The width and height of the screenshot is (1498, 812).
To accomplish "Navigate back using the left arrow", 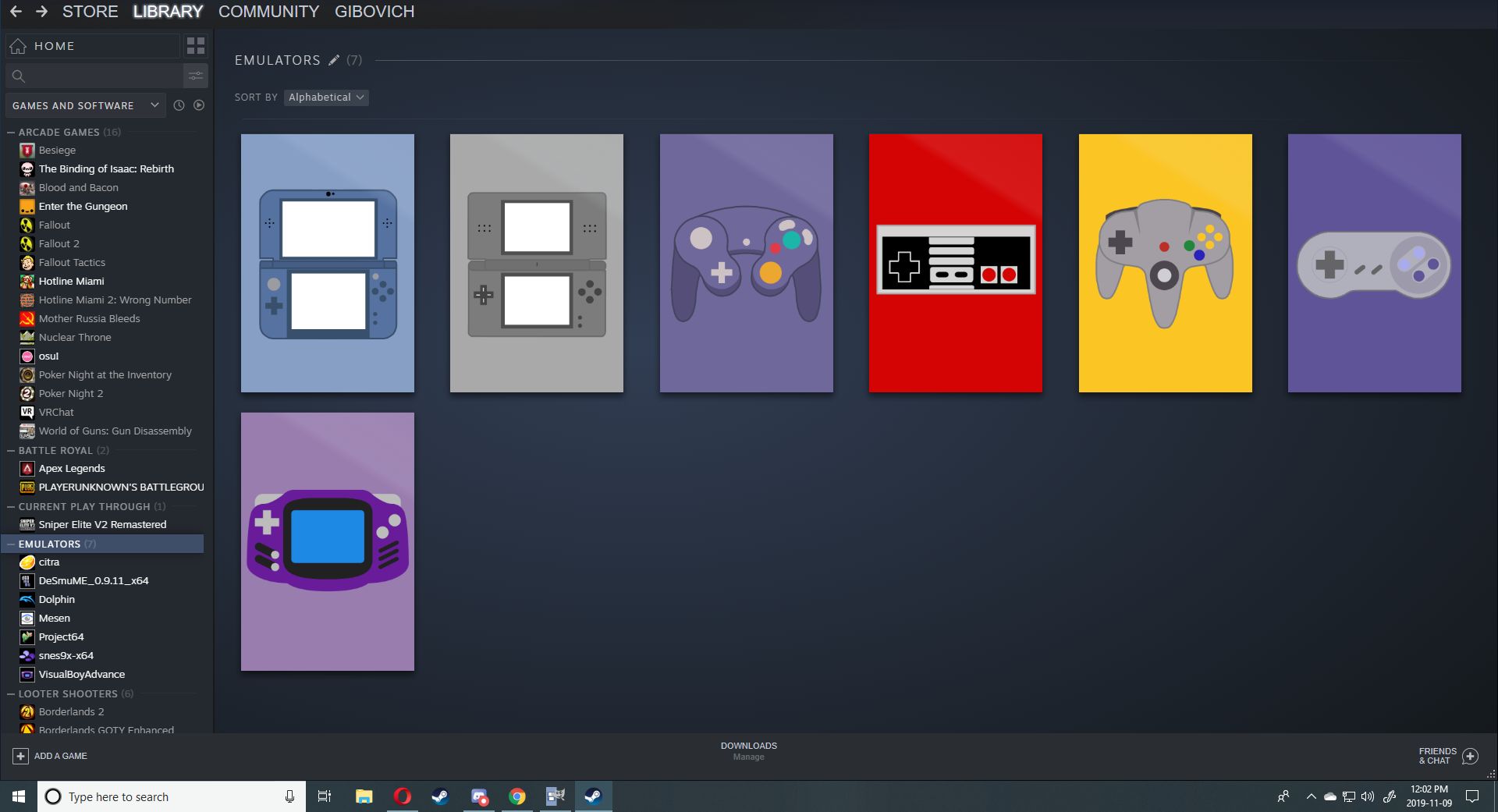I will tap(16, 12).
